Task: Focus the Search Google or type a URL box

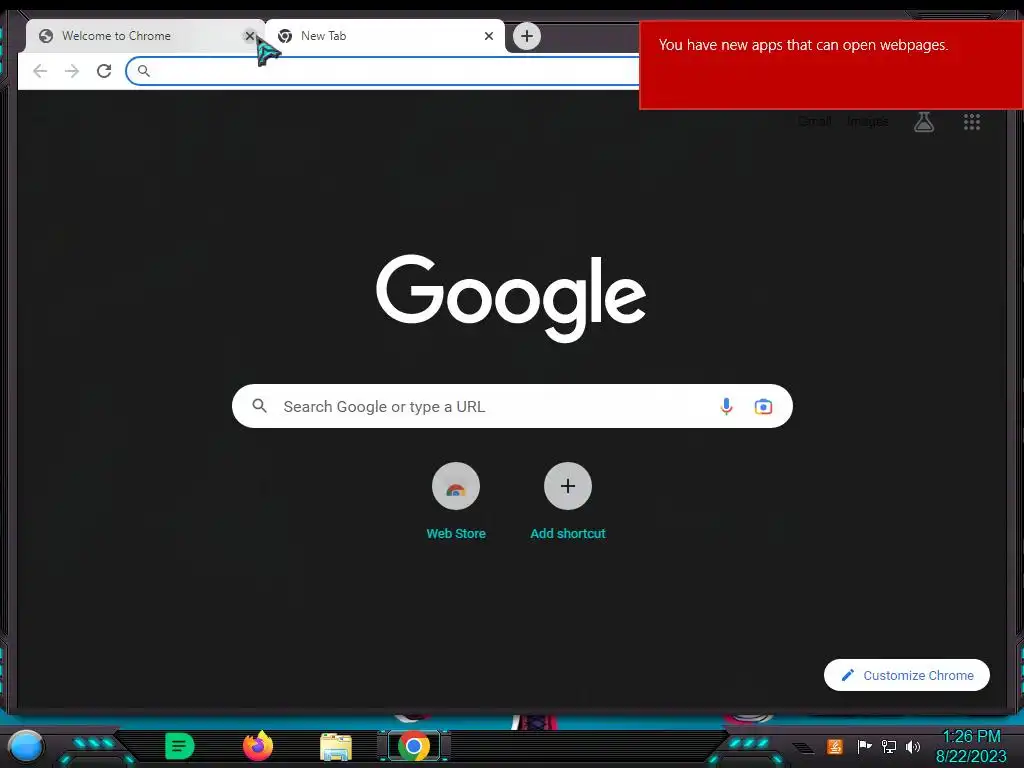Action: (x=512, y=406)
